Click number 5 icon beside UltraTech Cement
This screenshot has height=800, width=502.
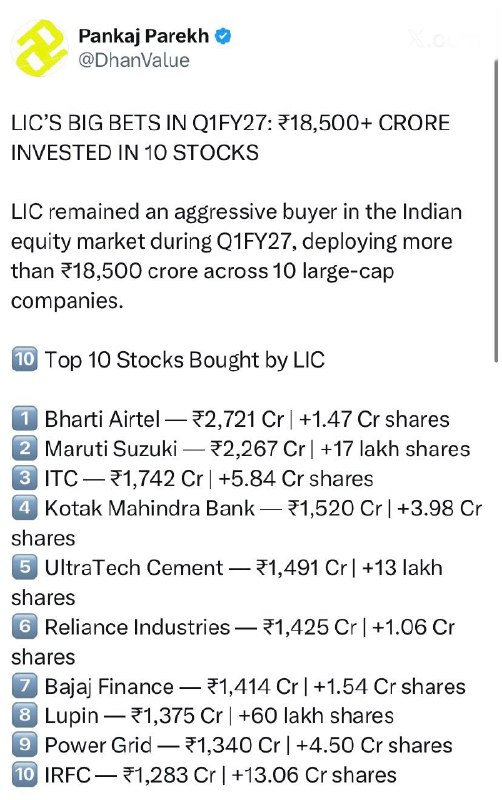pyautogui.click(x=24, y=567)
